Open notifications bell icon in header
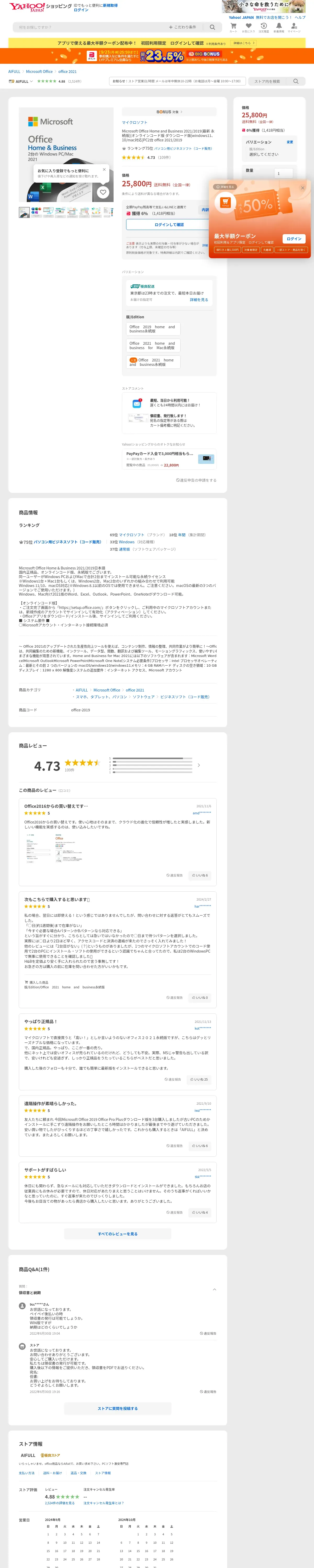Viewport: 314px width, 1568px height. (279, 27)
